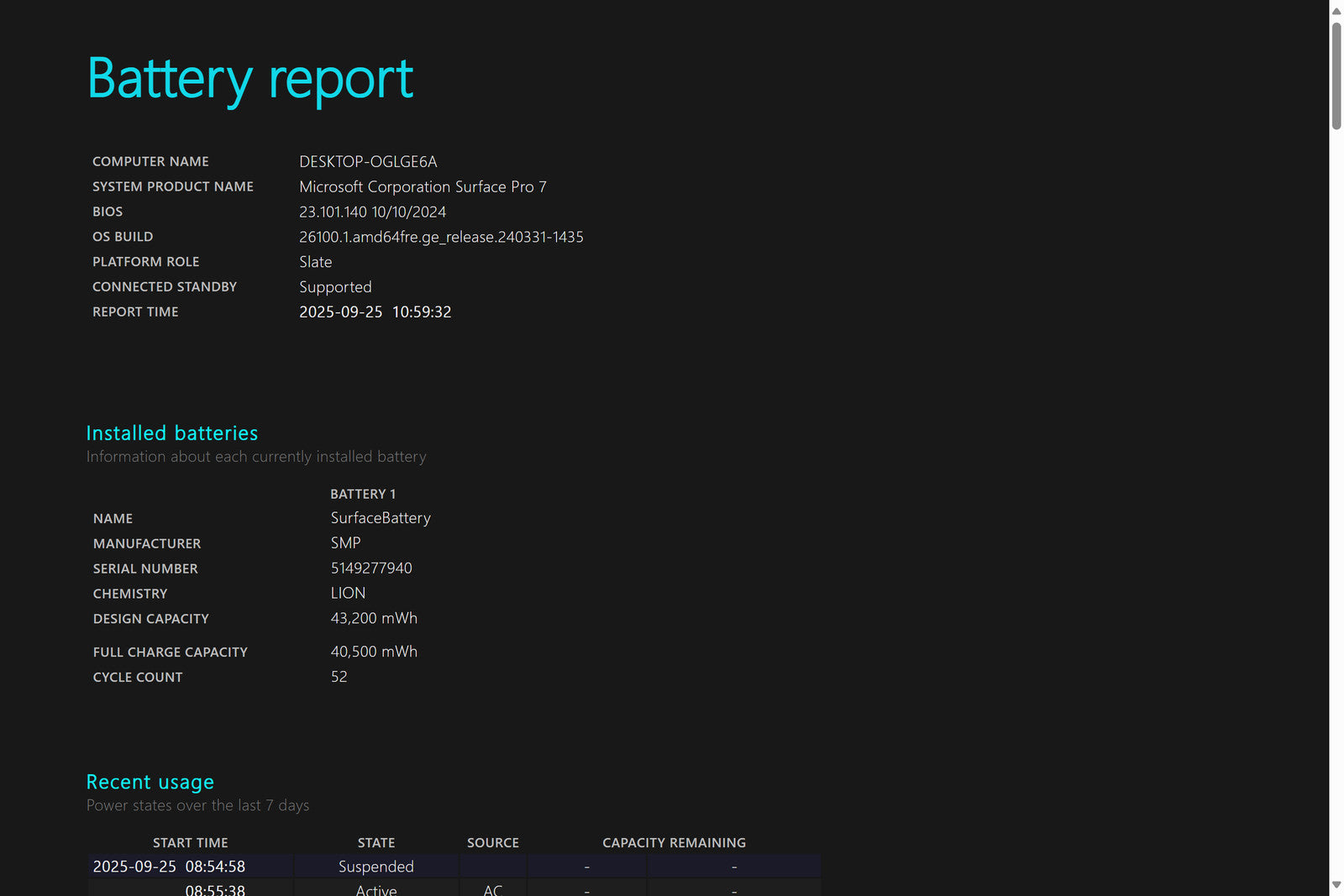Click the SOURCE column header

click(x=493, y=842)
